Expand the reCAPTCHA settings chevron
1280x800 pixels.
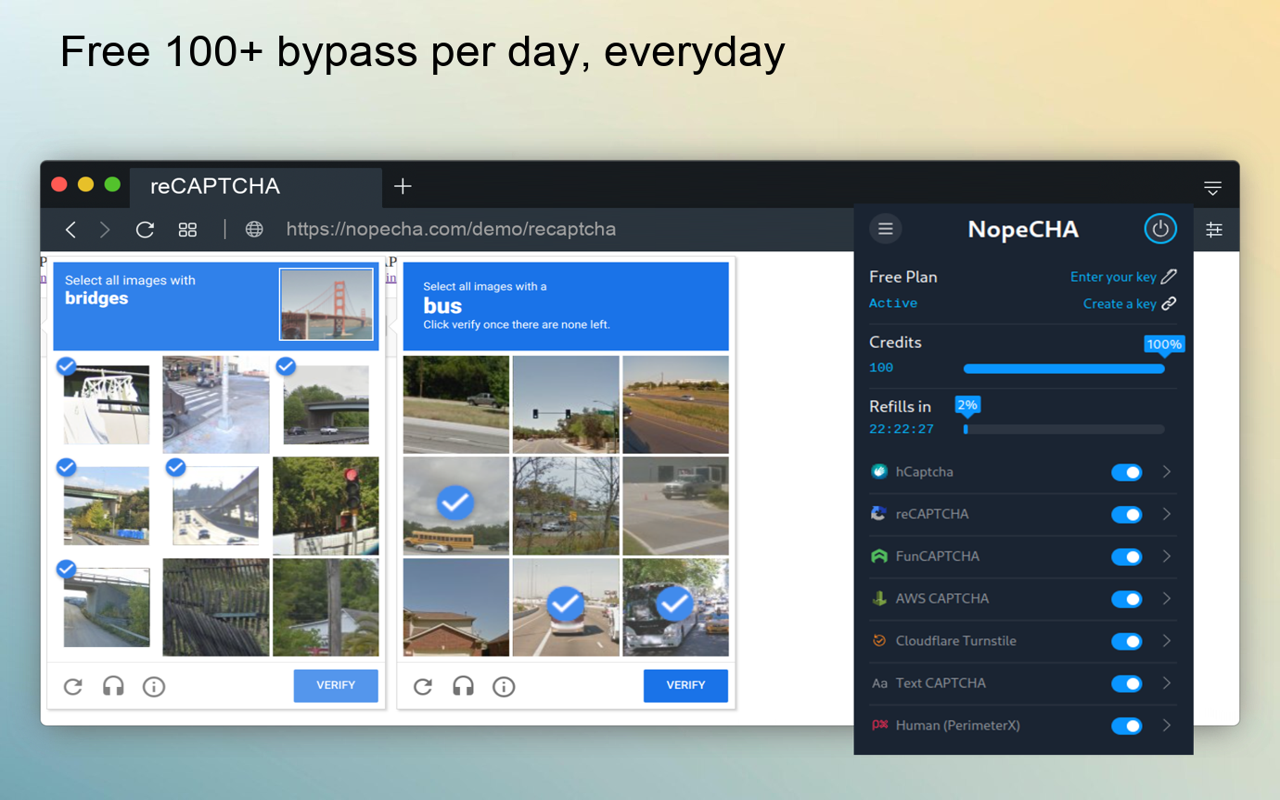[x=1166, y=514]
